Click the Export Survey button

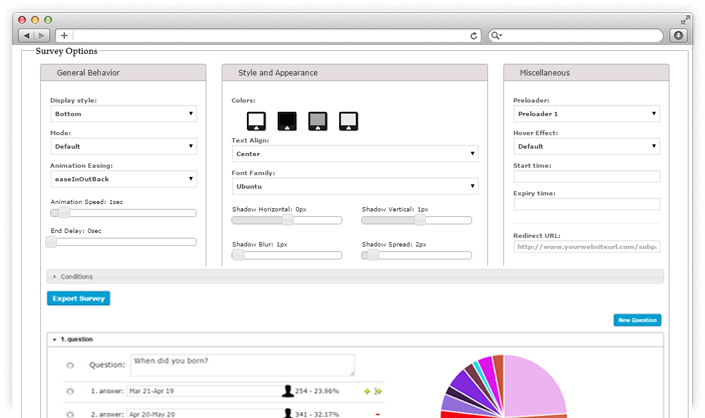pyautogui.click(x=78, y=298)
